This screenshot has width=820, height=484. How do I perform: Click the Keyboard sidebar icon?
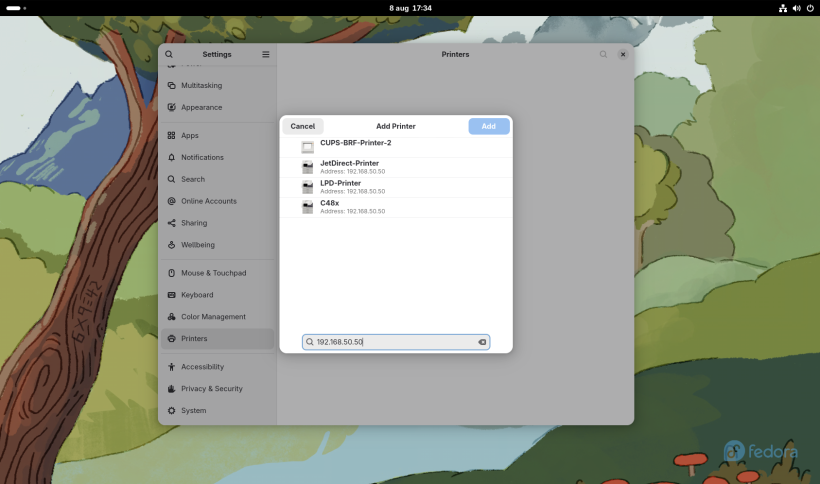point(172,295)
